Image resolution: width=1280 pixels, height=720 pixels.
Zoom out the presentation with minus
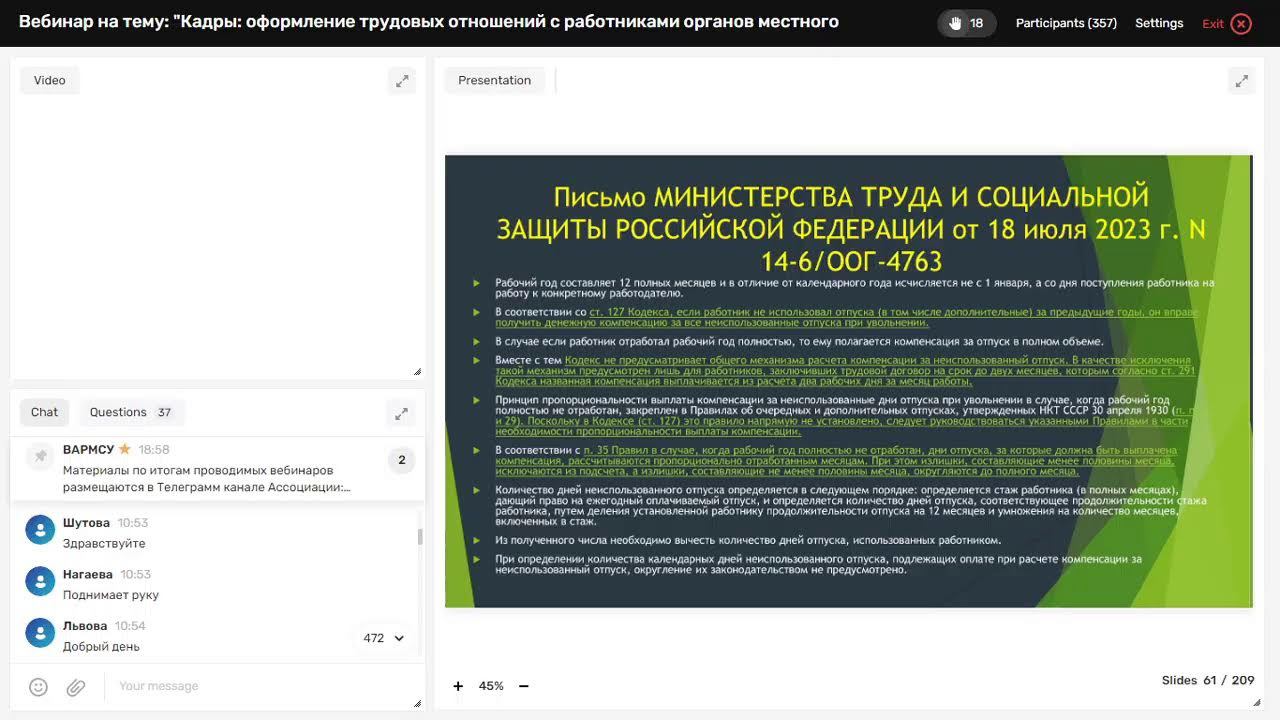tap(523, 686)
